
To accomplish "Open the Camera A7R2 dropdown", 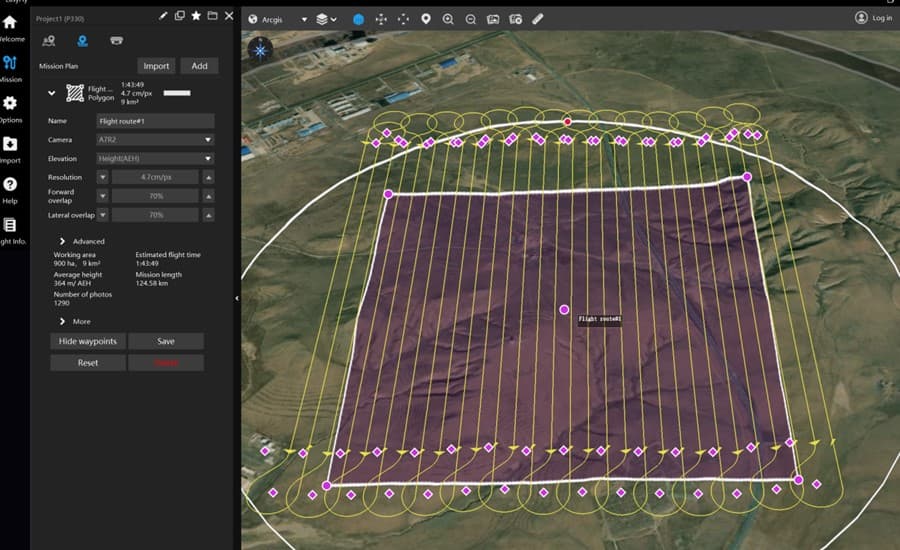I will (x=155, y=140).
